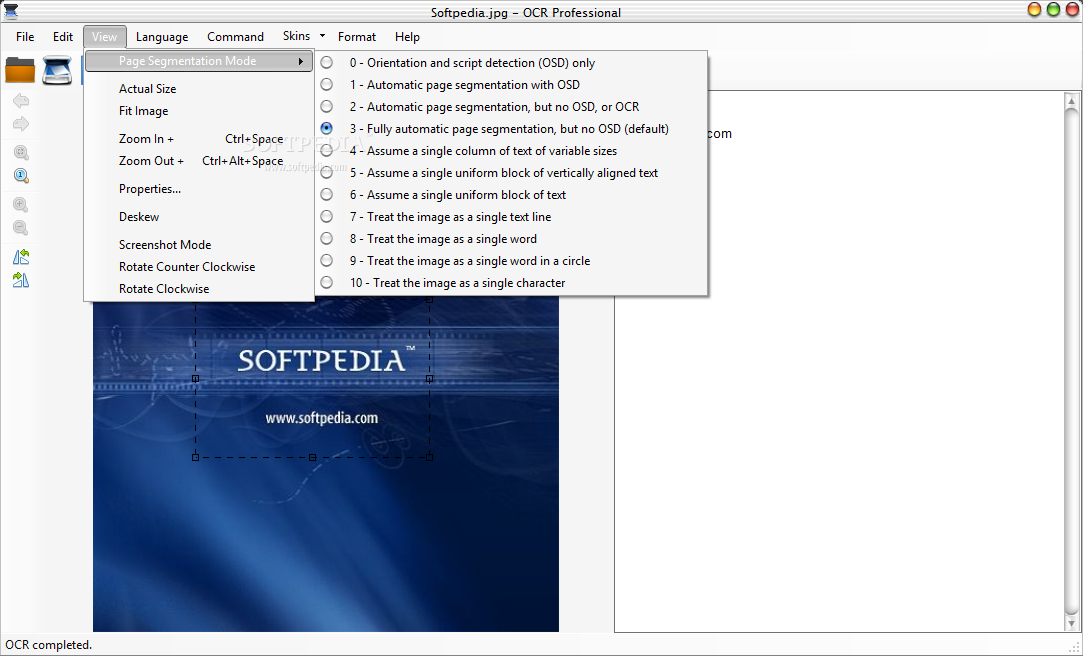The image size is (1083, 656).
Task: Choose Deskew from the View menu
Action: pyautogui.click(x=199, y=217)
